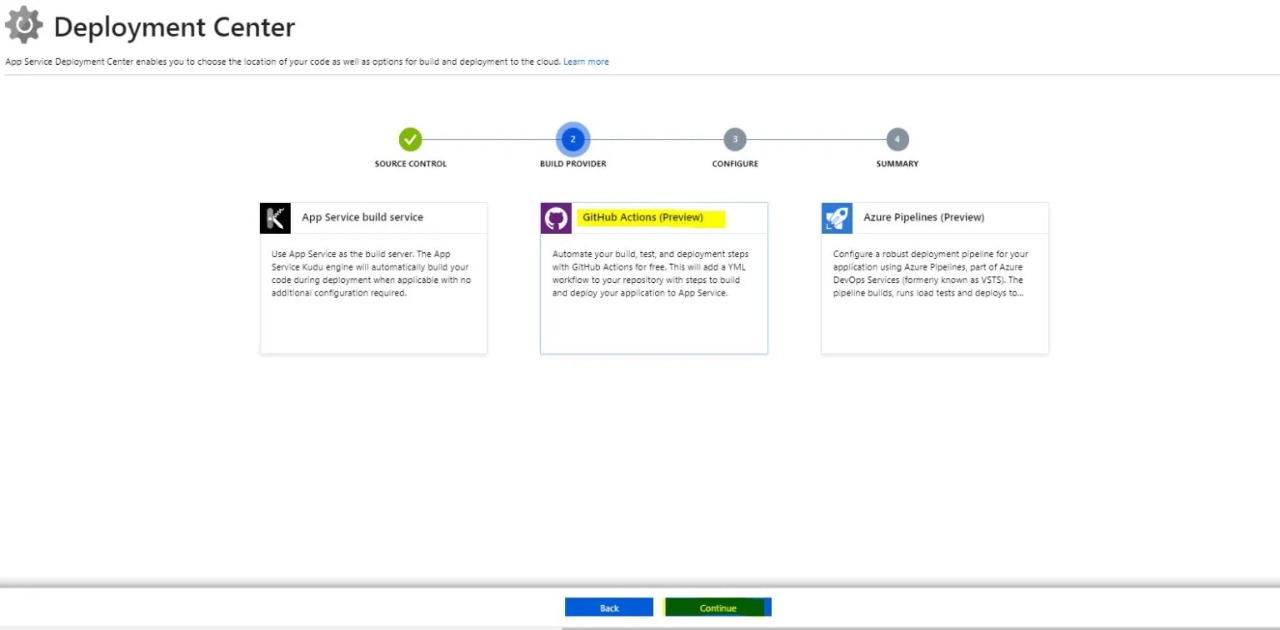1280x630 pixels.
Task: Click the GitHub octocat icon
Action: (556, 218)
